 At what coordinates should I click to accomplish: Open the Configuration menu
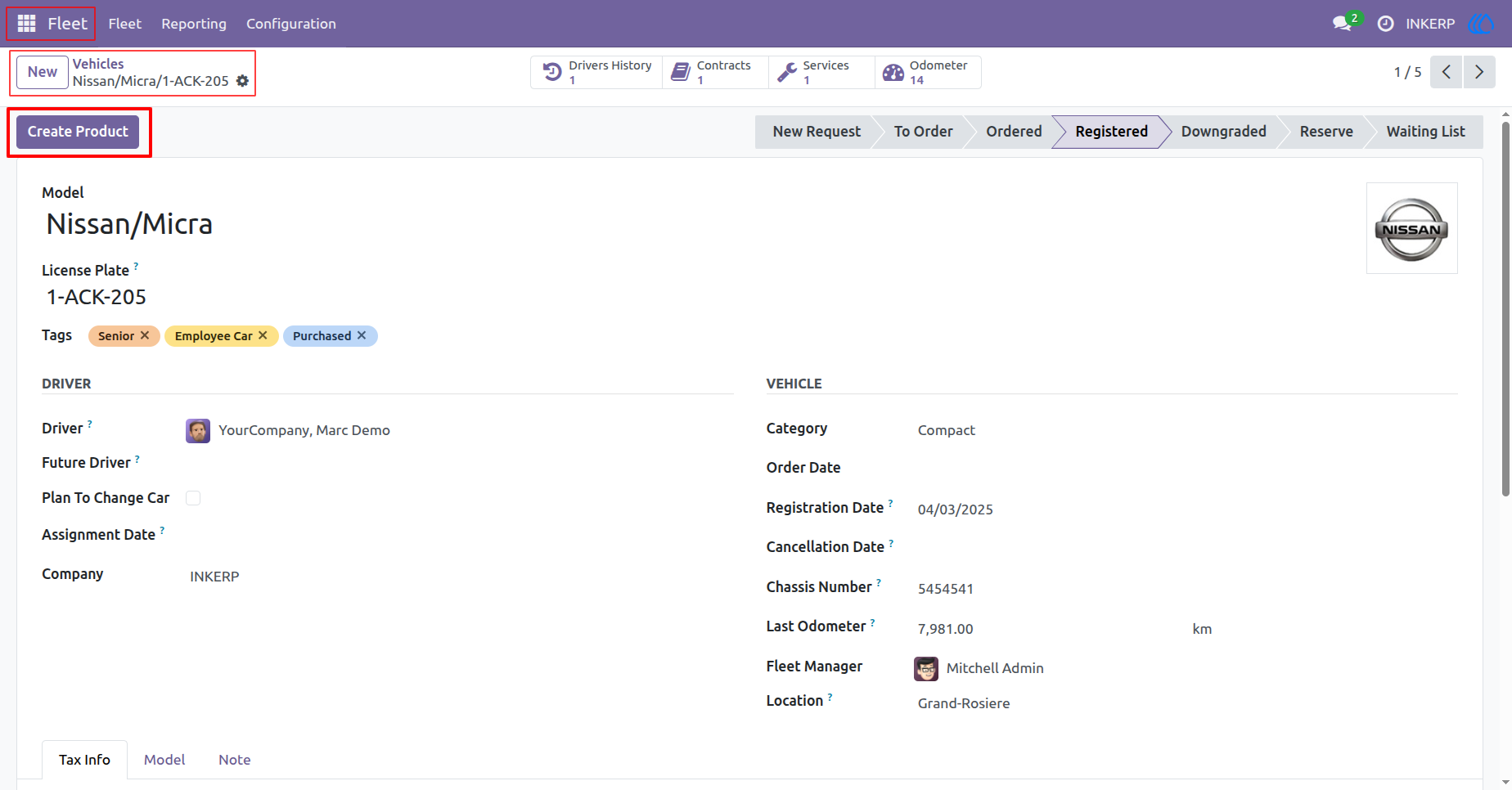[x=291, y=24]
